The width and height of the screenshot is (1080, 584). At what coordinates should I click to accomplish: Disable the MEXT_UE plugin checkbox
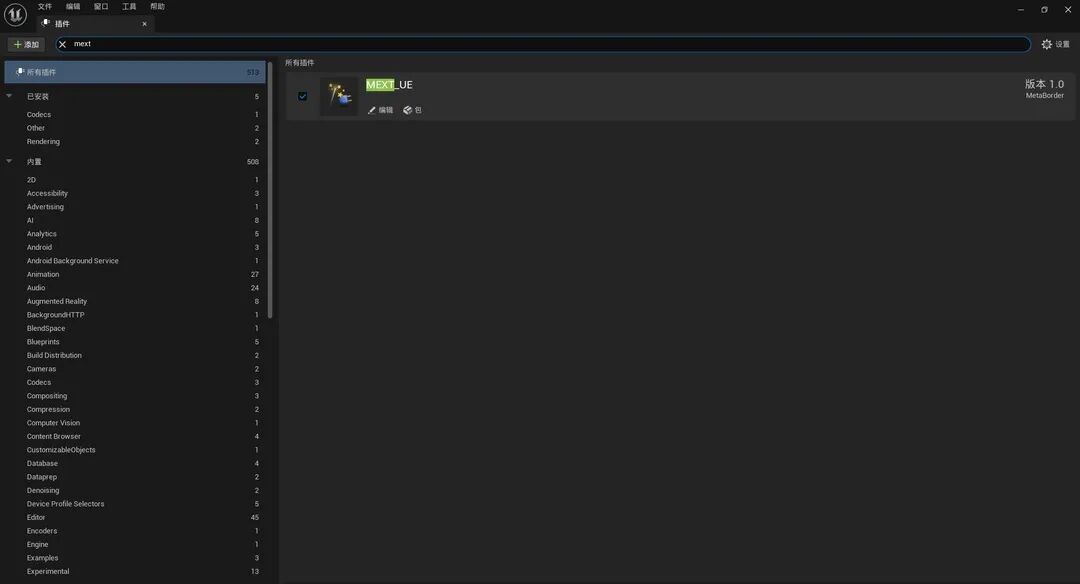click(302, 96)
